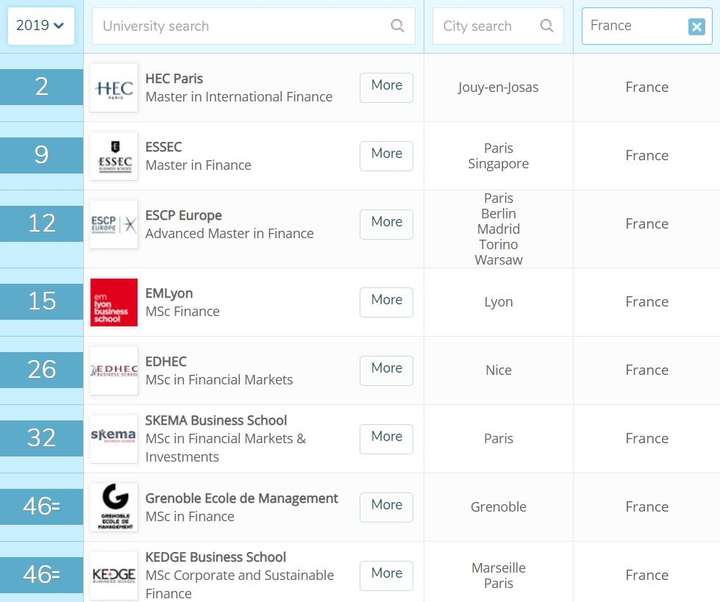Viewport: 720px width, 602px height.
Task: Click More for SKEMA Business School
Action: (x=387, y=439)
